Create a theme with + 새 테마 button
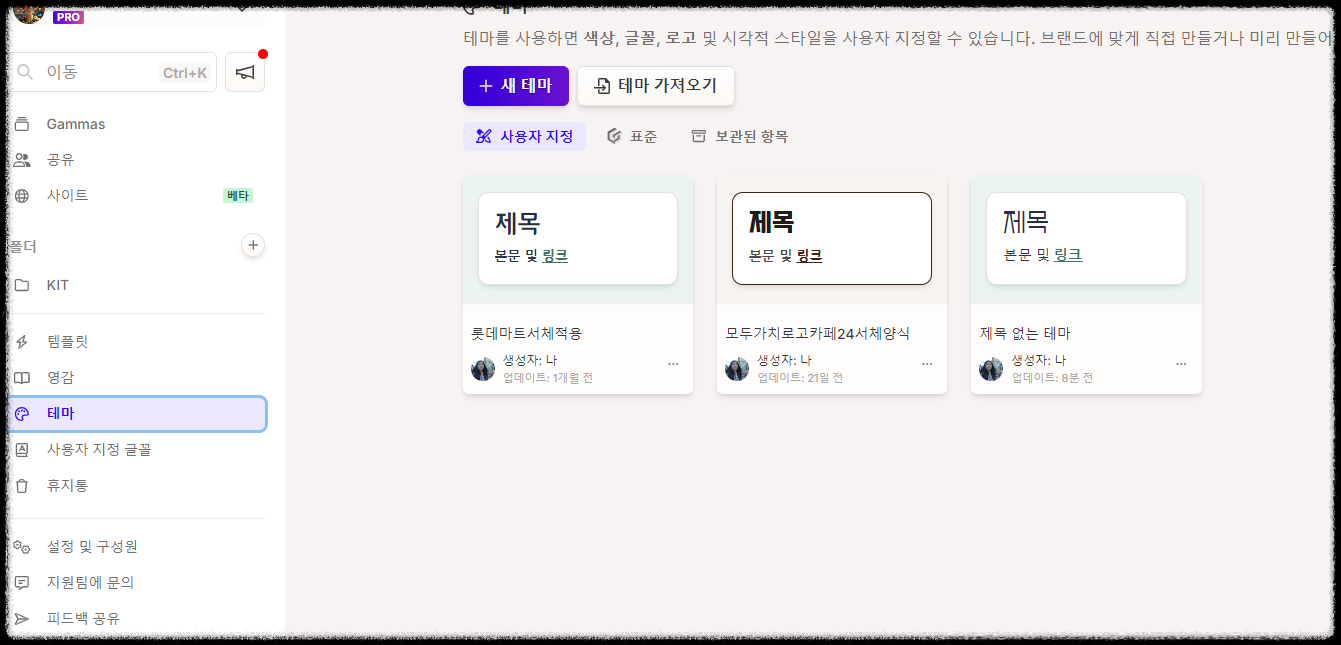Viewport: 1341px width, 645px height. 515,86
